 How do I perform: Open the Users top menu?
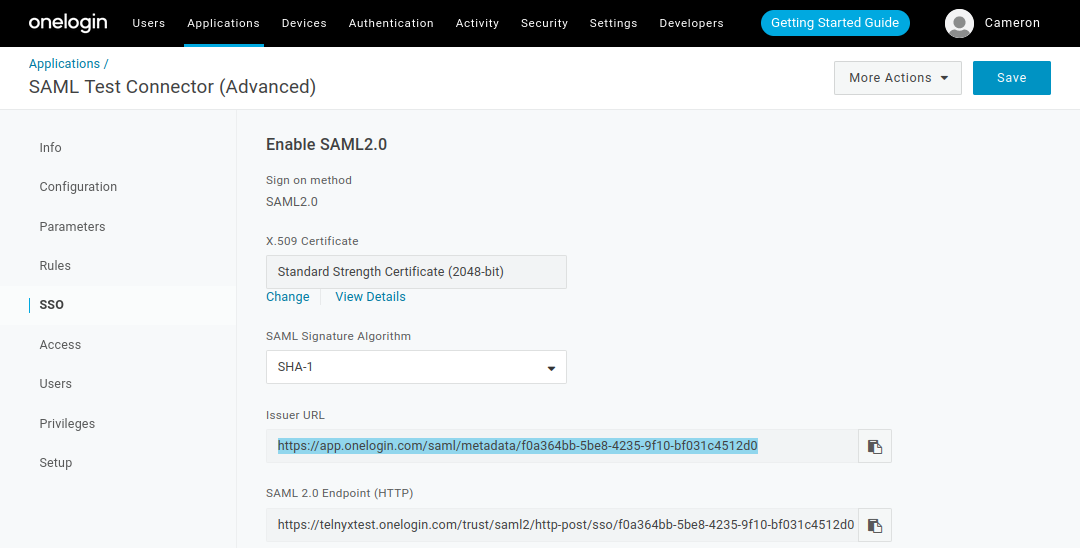[x=149, y=23]
